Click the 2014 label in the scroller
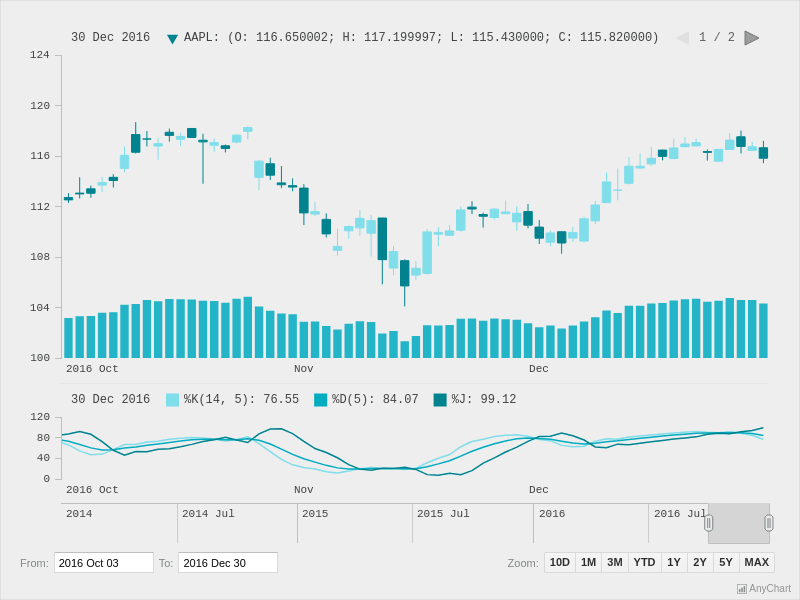This screenshot has width=800, height=600. click(79, 514)
